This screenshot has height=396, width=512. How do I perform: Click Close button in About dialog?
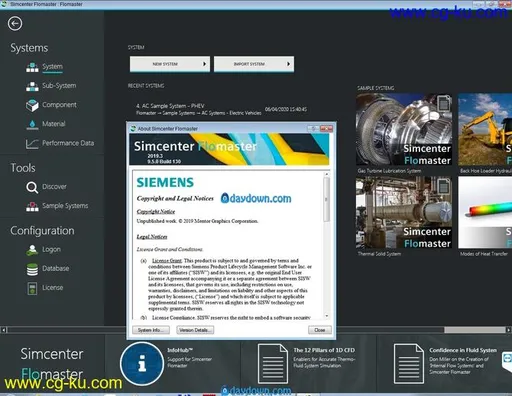click(x=320, y=330)
